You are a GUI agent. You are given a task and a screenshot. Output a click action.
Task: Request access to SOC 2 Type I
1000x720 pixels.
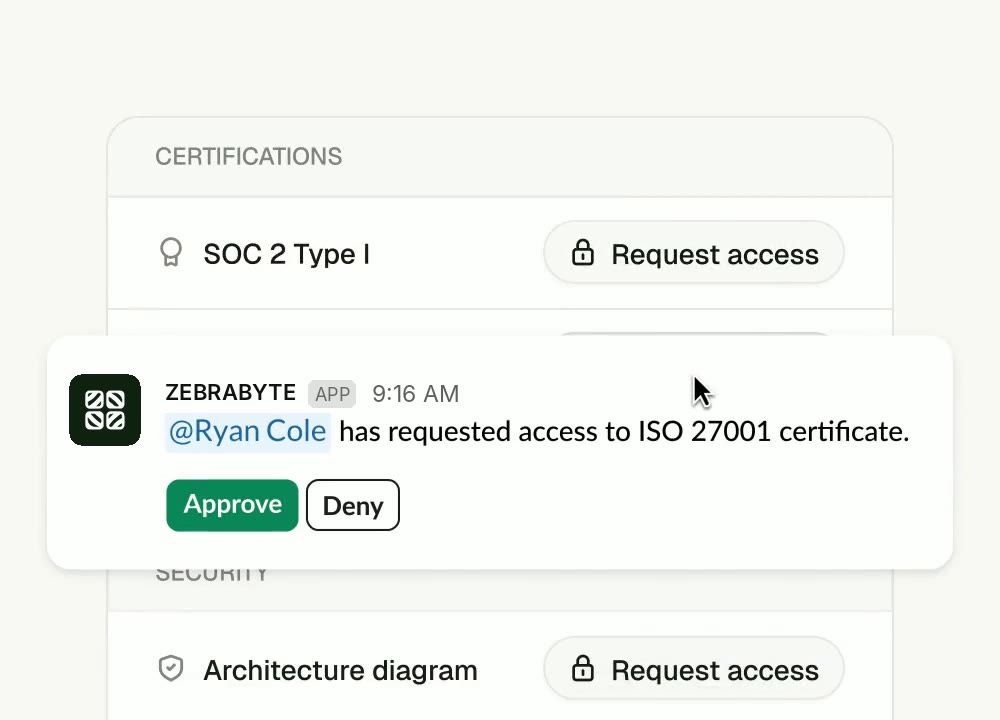[x=694, y=253]
